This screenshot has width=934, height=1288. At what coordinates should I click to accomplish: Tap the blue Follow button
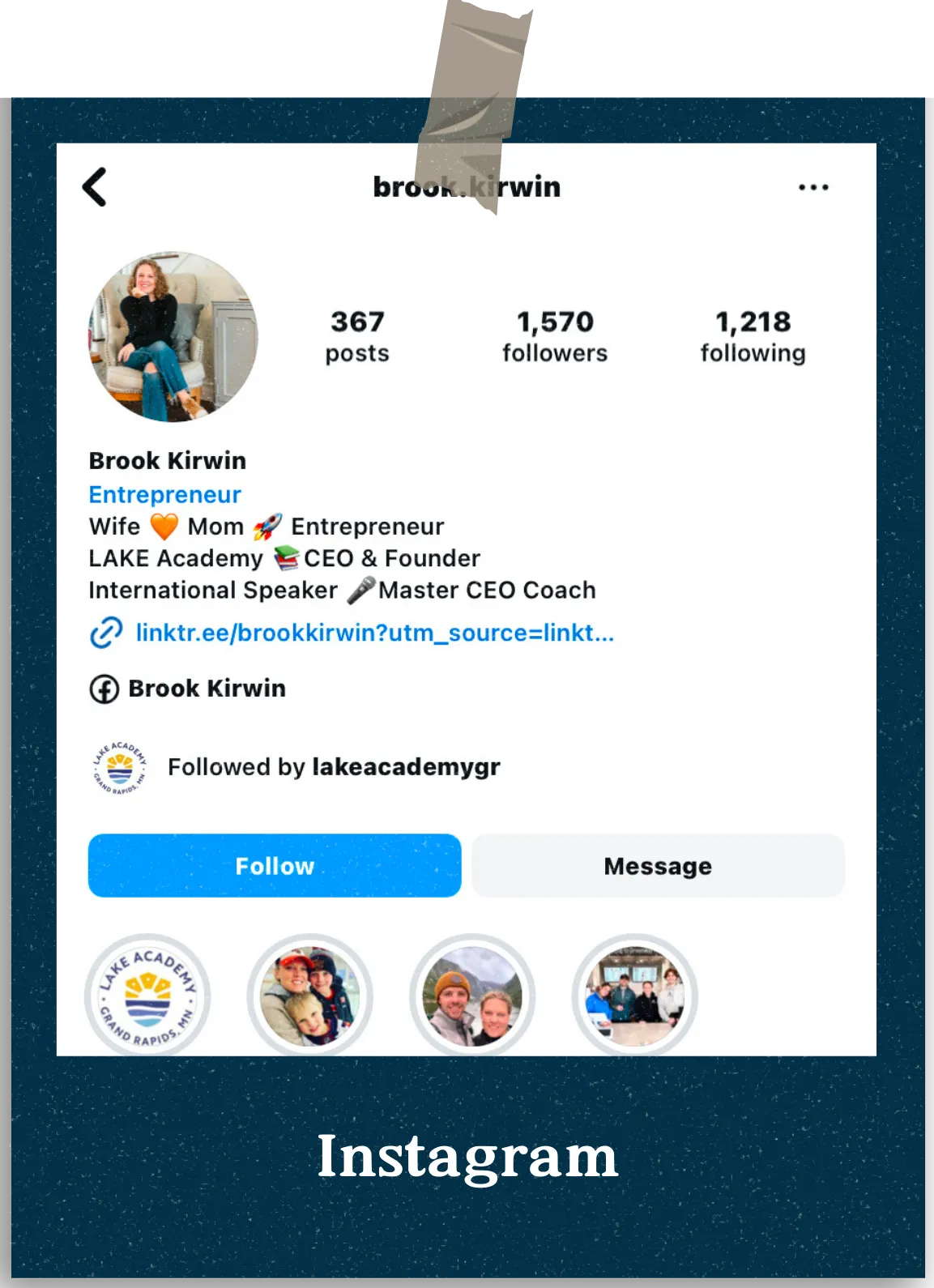[275, 866]
